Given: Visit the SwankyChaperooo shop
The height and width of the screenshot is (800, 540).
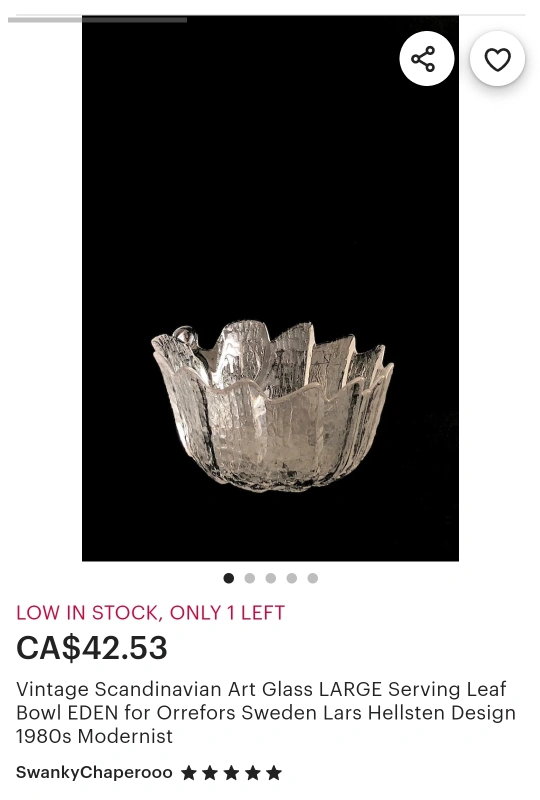Looking at the screenshot, I should pyautogui.click(x=94, y=772).
